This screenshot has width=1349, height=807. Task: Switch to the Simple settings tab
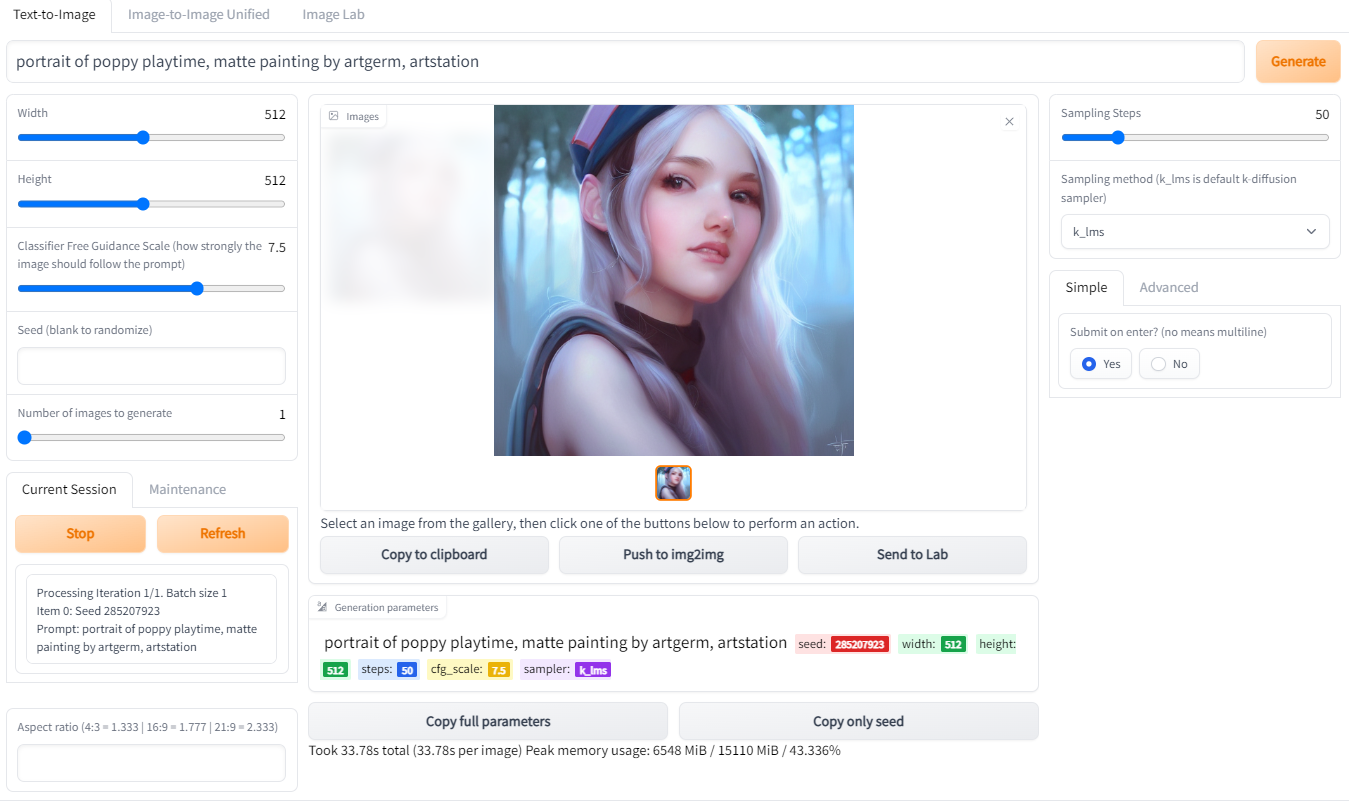[x=1086, y=287]
